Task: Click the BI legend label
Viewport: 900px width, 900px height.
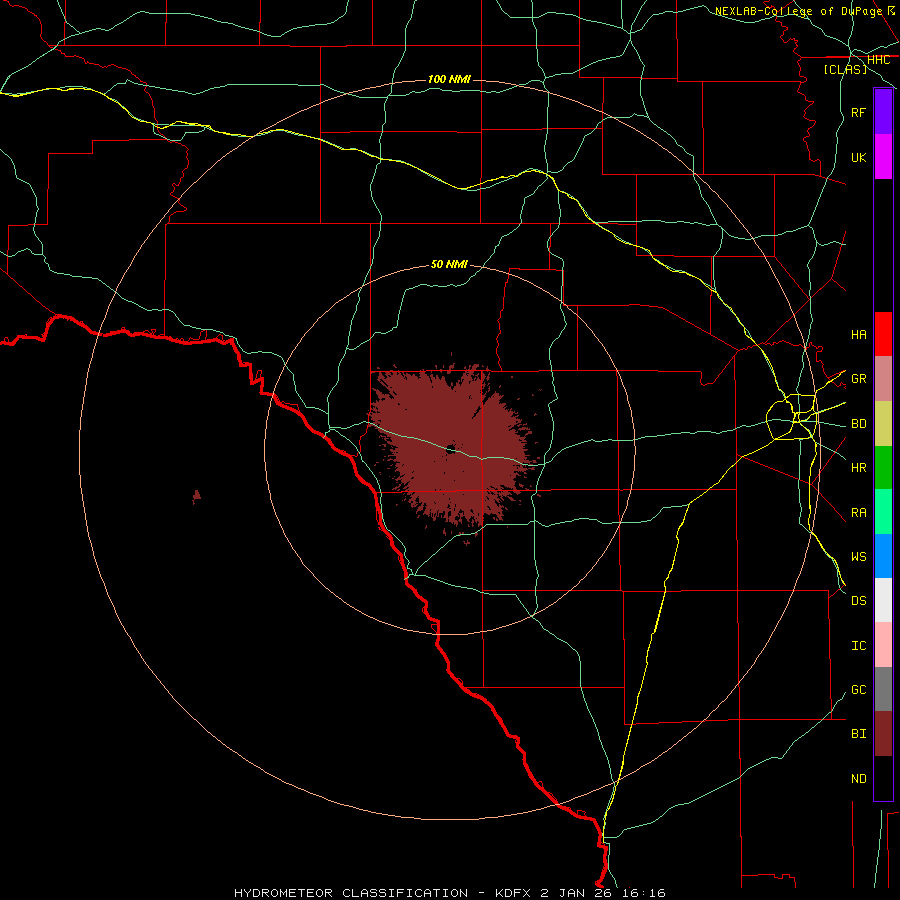Action: click(858, 734)
